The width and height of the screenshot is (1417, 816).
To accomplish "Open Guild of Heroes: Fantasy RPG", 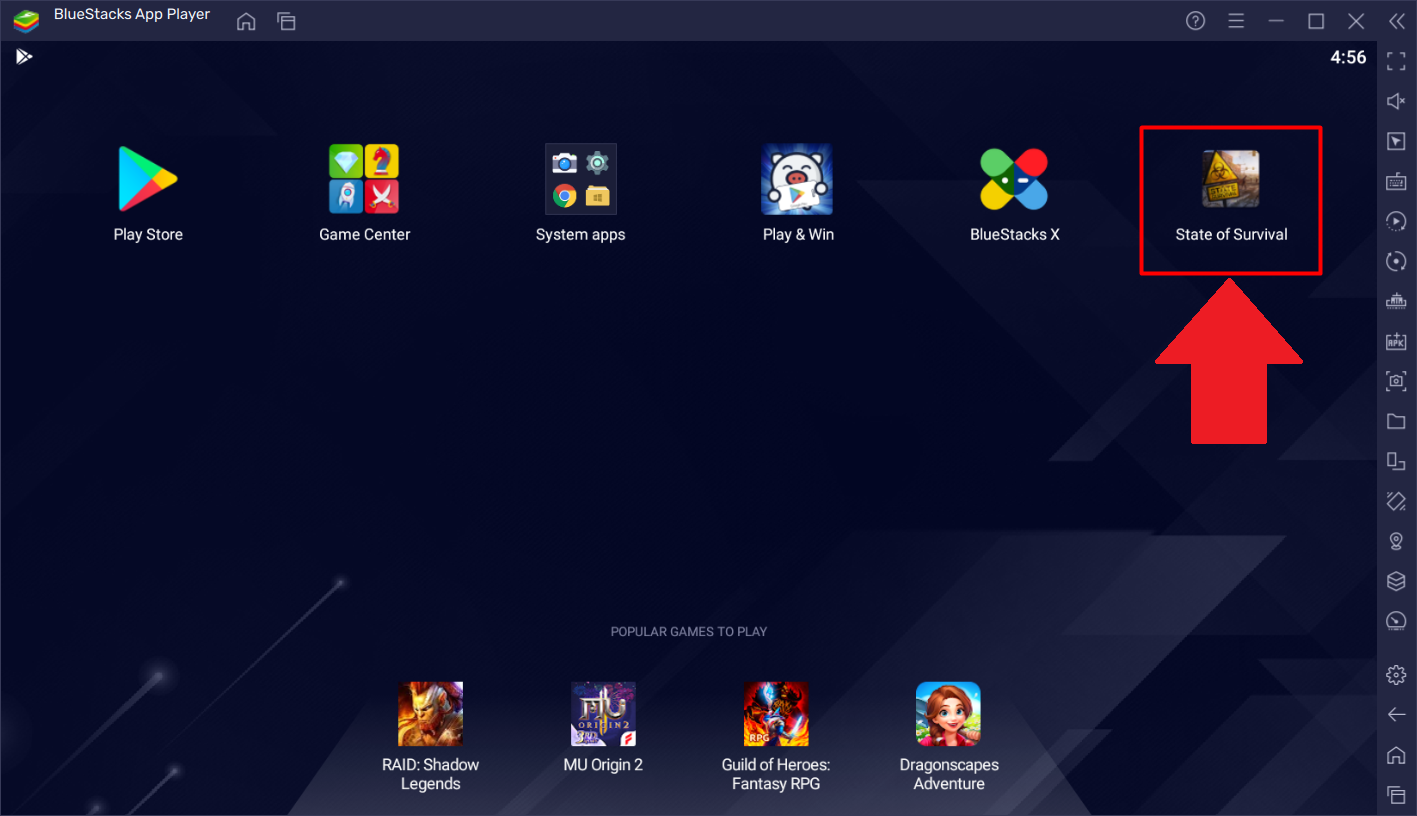I will (x=776, y=714).
